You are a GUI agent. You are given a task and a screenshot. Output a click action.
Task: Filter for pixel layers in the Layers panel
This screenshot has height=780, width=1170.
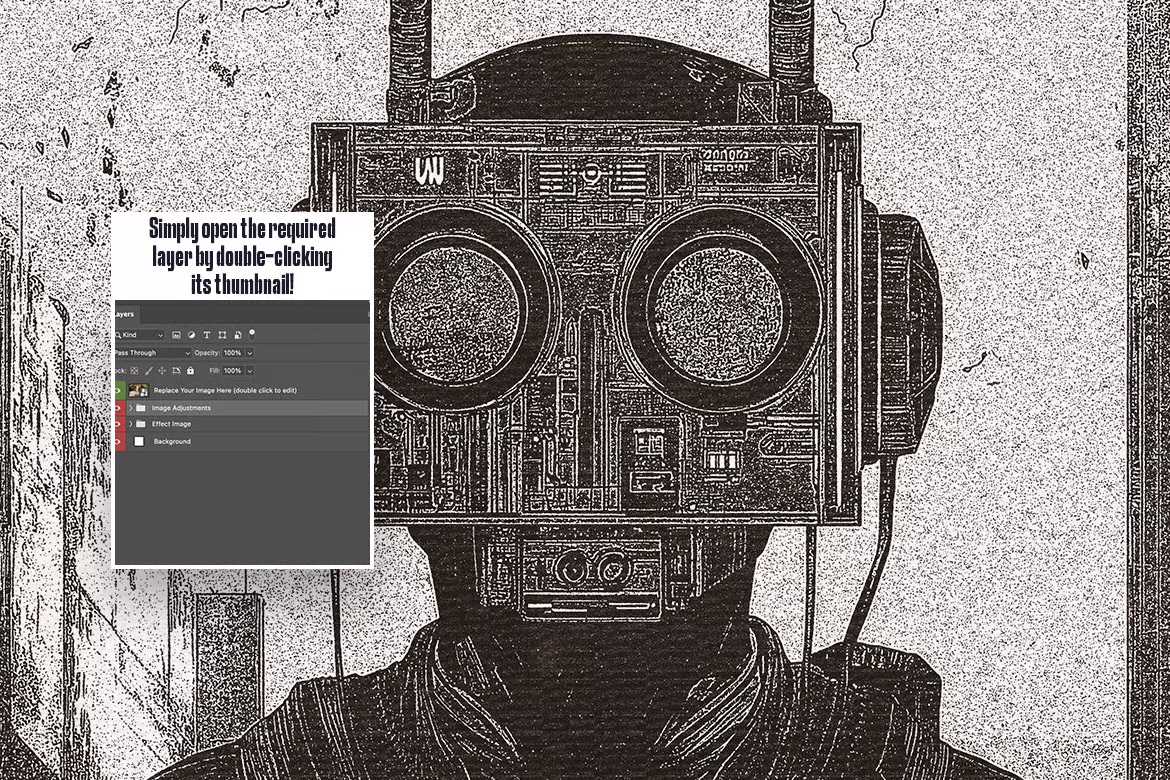point(177,335)
